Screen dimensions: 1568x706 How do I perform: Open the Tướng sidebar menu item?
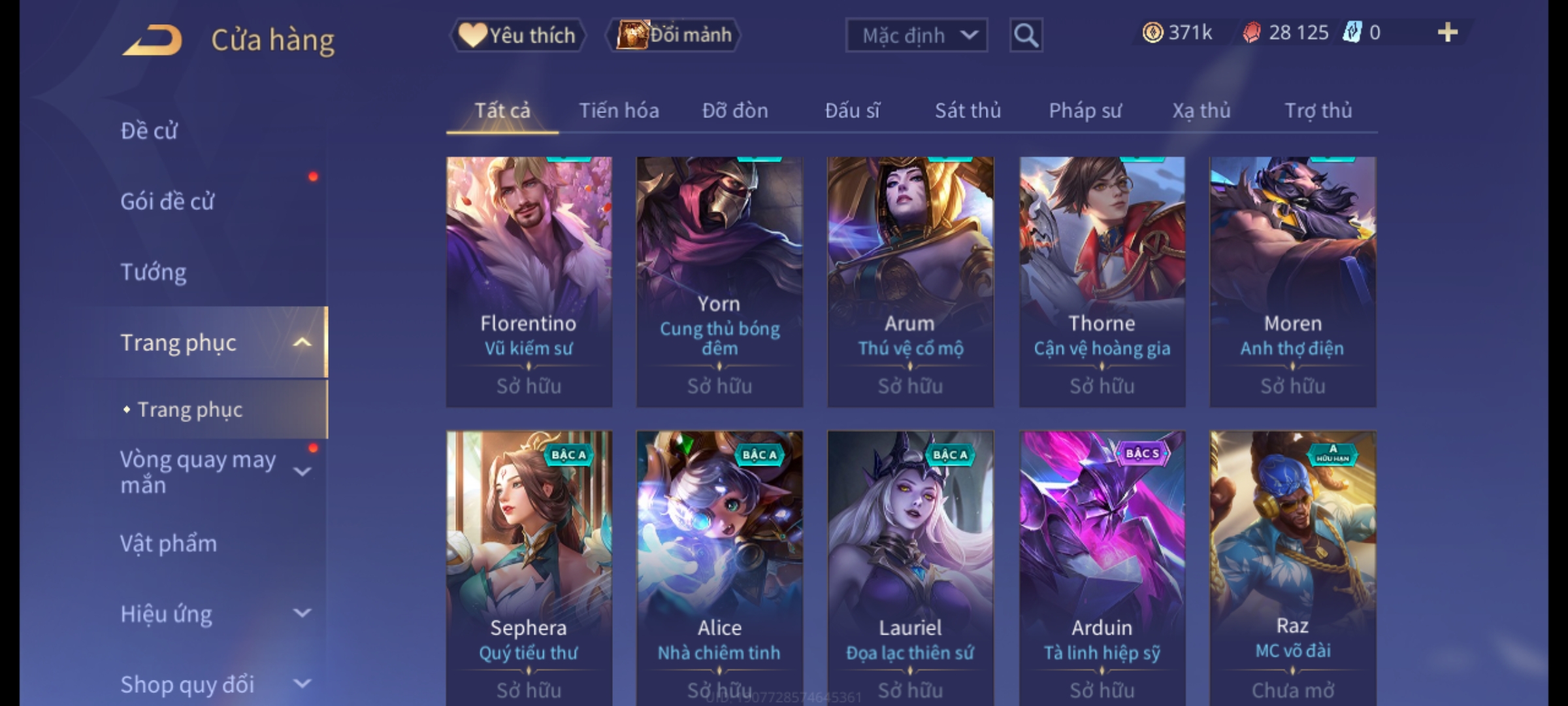point(154,272)
